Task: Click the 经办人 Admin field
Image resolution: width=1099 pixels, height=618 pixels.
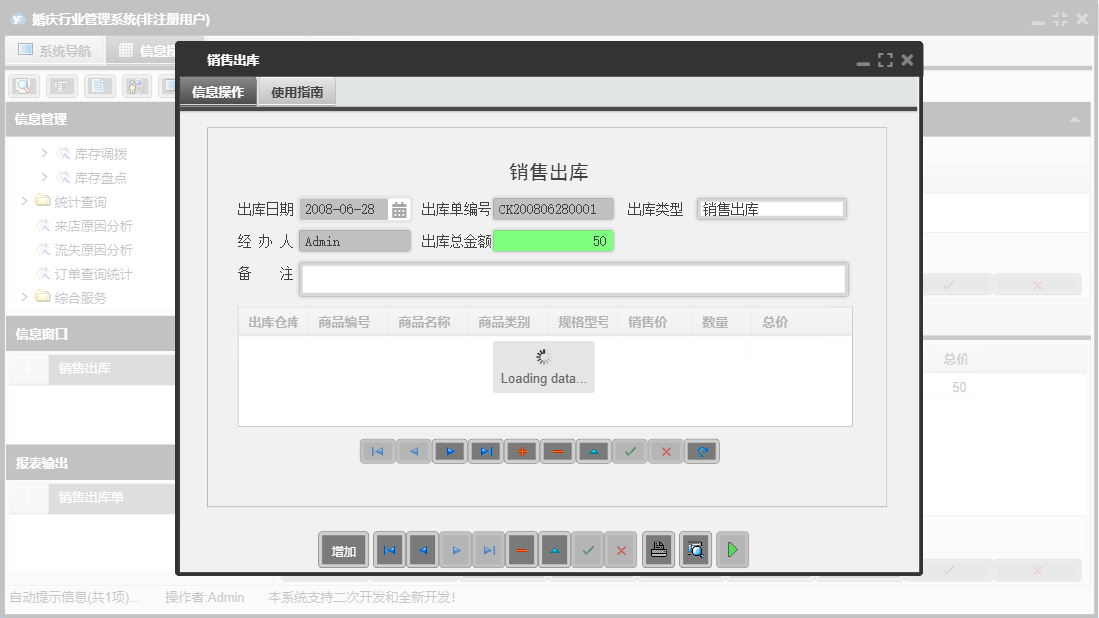Action: [355, 241]
